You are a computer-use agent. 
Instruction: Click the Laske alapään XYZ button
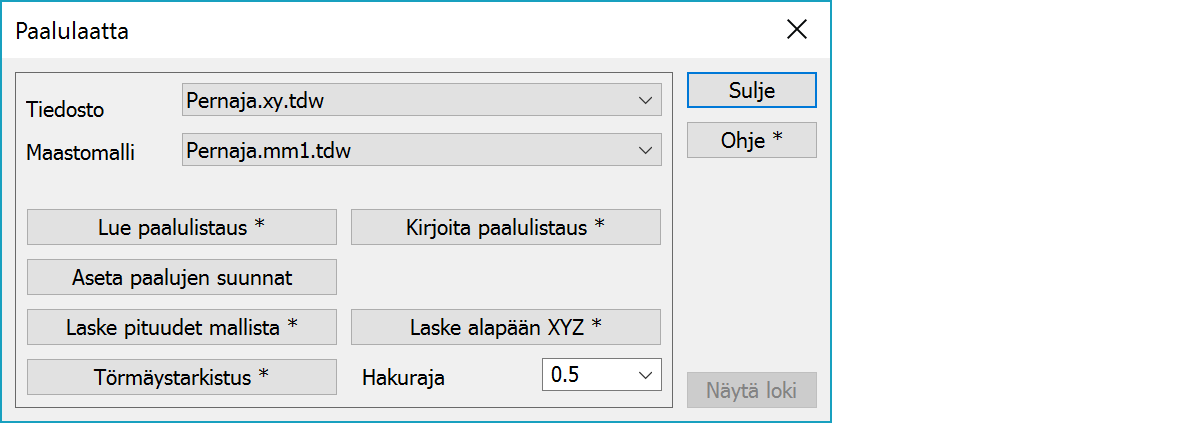click(x=505, y=327)
